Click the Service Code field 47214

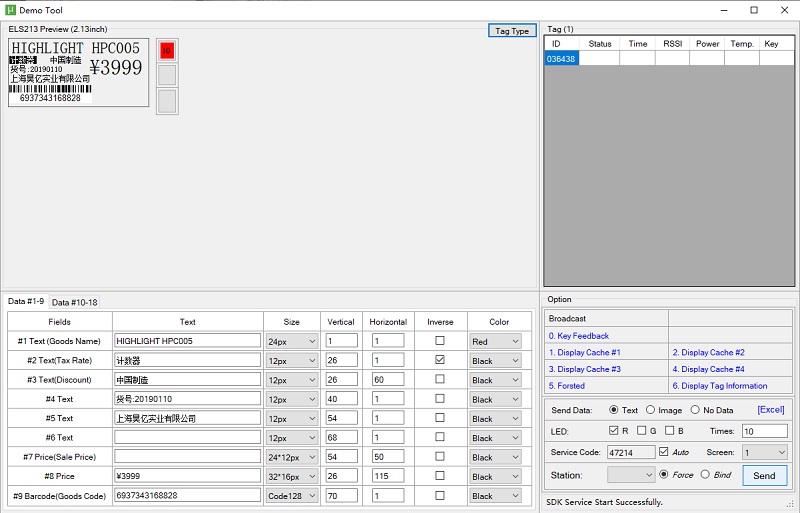(x=631, y=452)
